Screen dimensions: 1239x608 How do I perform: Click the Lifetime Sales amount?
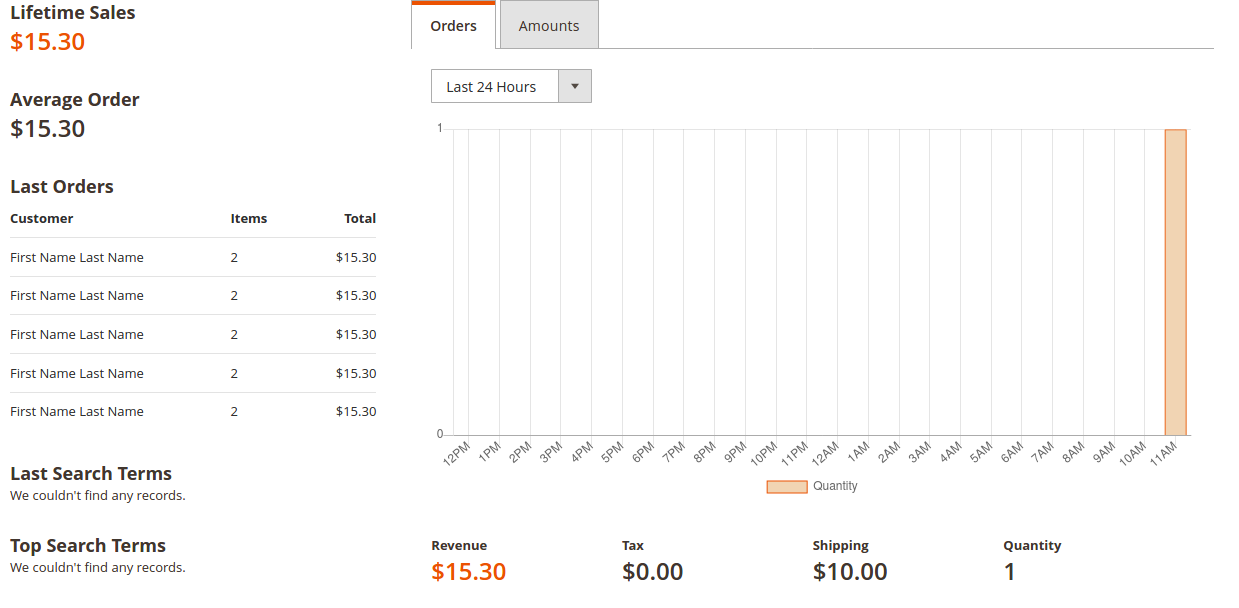click(x=46, y=42)
